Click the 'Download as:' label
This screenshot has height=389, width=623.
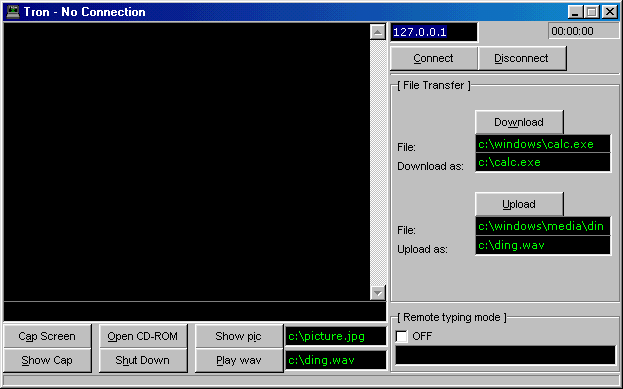point(430,166)
